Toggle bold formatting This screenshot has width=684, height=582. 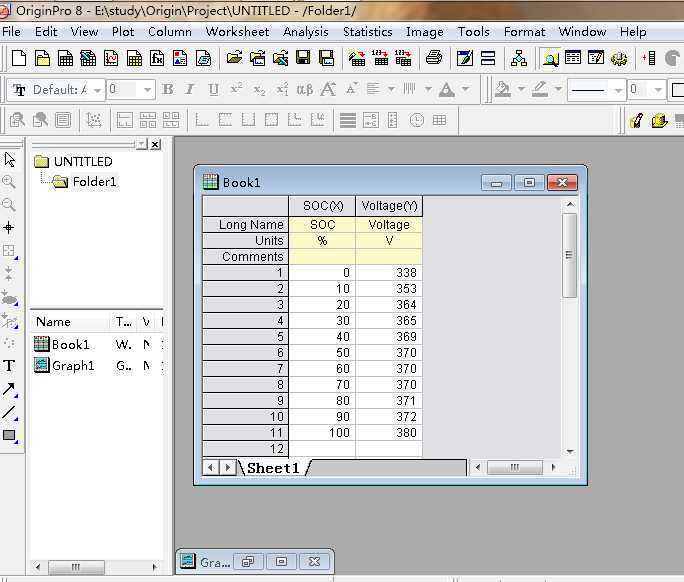point(168,89)
